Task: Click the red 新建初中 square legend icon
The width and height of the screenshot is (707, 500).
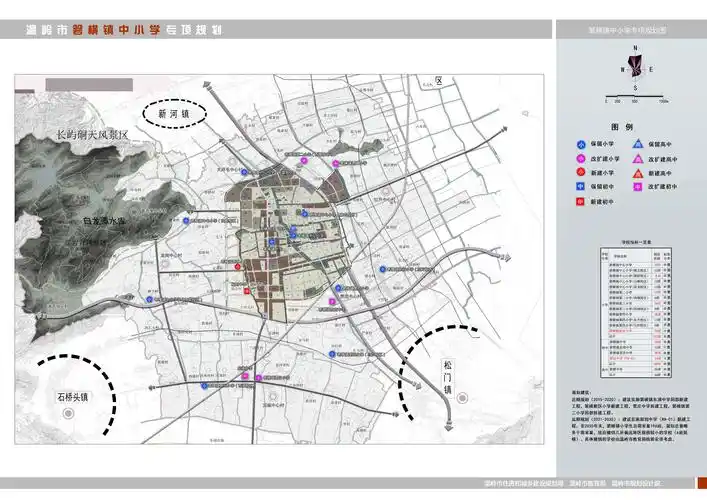Action: (581, 202)
